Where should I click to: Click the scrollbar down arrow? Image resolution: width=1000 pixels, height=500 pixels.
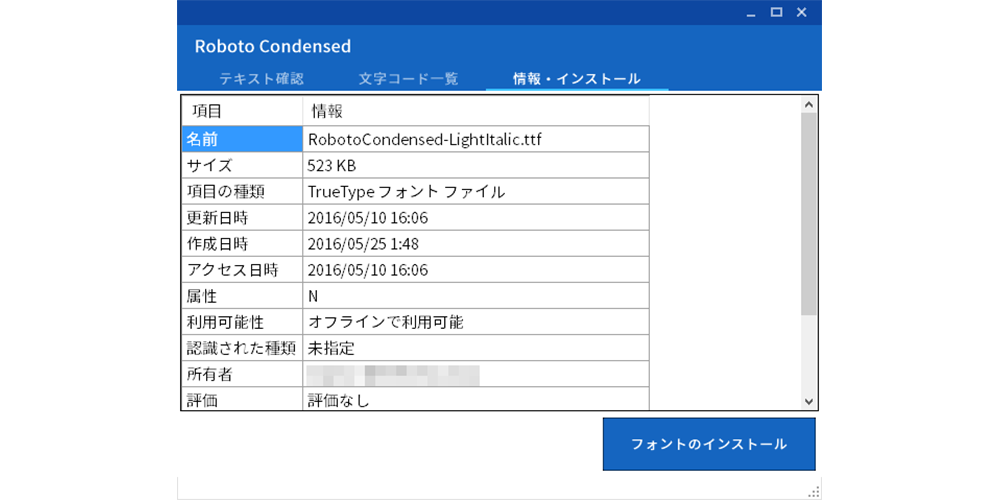[809, 402]
